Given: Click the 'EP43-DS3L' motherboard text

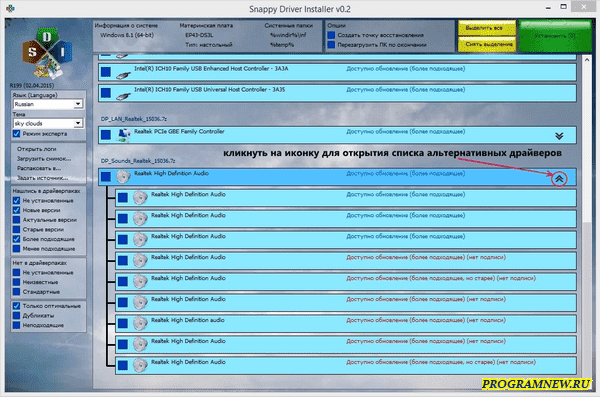Looking at the screenshot, I should 199,35.
